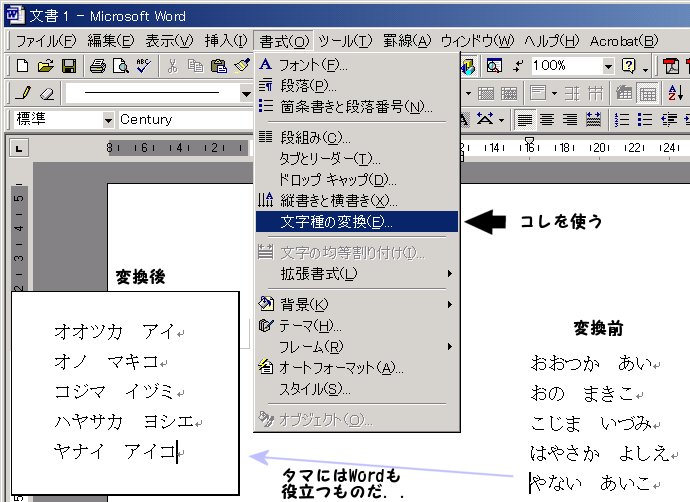Select the Draw Table pencil tool
Viewport: 690px width, 502px height.
click(x=23, y=93)
